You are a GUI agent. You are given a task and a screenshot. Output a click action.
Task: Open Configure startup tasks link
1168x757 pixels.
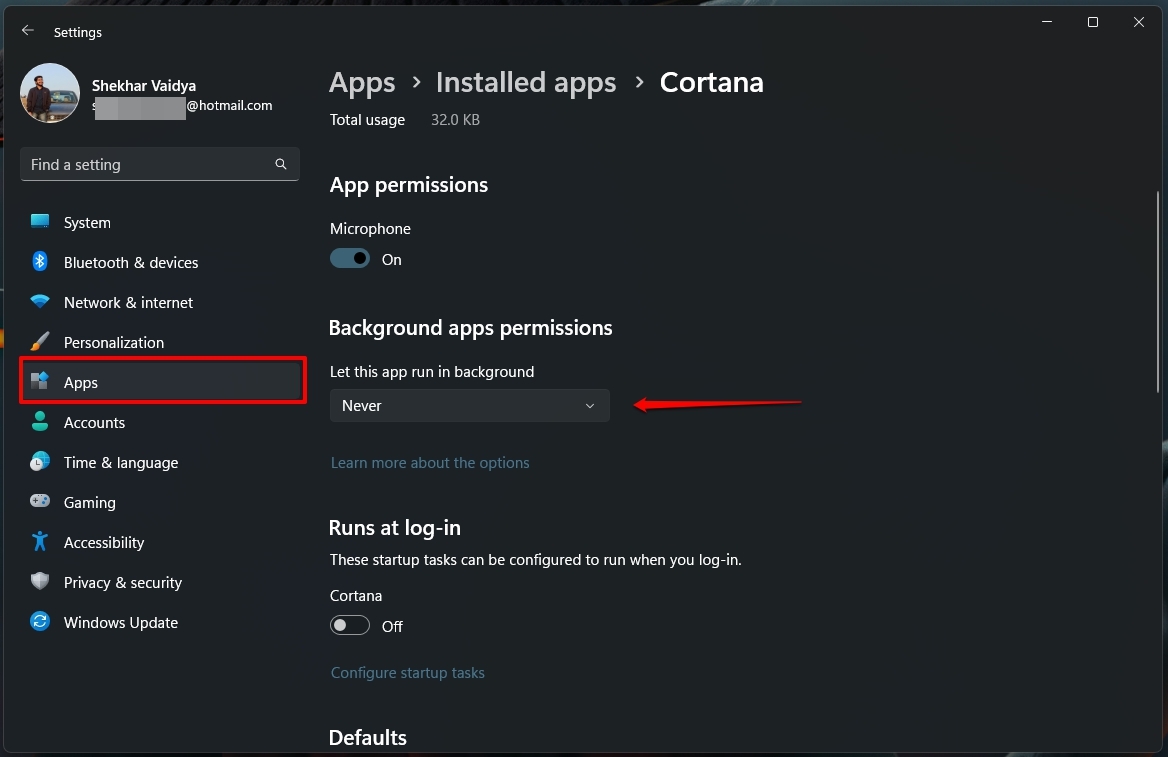[x=407, y=673]
